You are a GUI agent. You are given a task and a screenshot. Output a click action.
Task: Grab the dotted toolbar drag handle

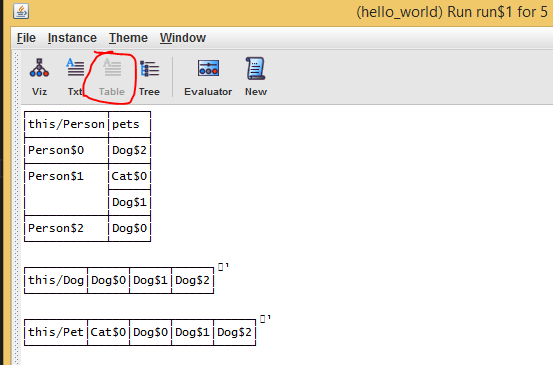(16, 208)
